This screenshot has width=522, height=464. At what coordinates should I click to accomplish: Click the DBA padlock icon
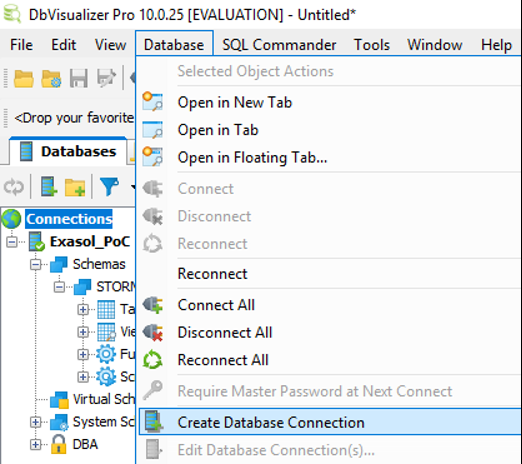(59, 444)
